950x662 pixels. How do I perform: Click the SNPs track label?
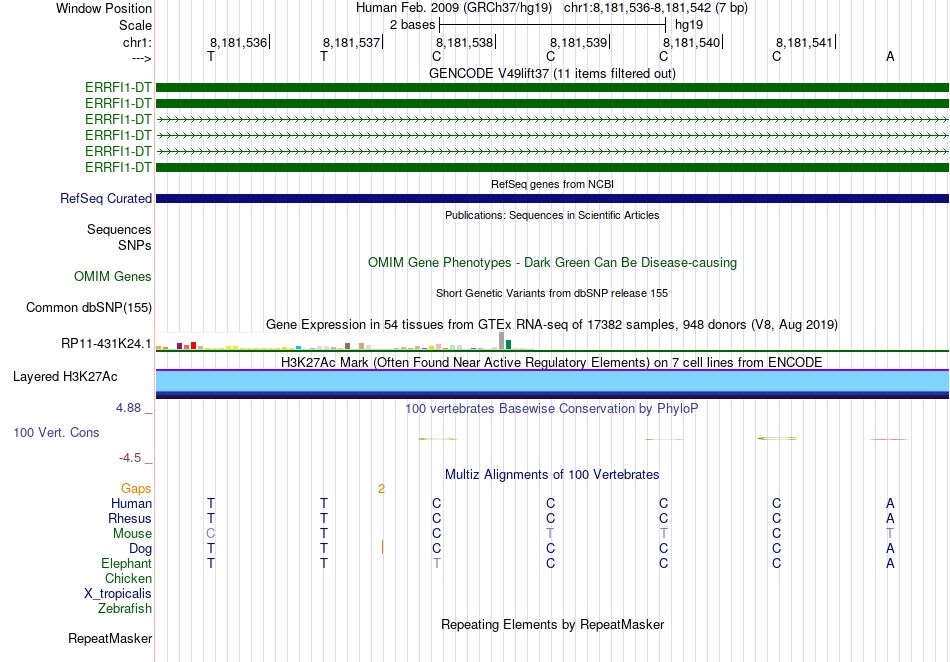pos(135,245)
